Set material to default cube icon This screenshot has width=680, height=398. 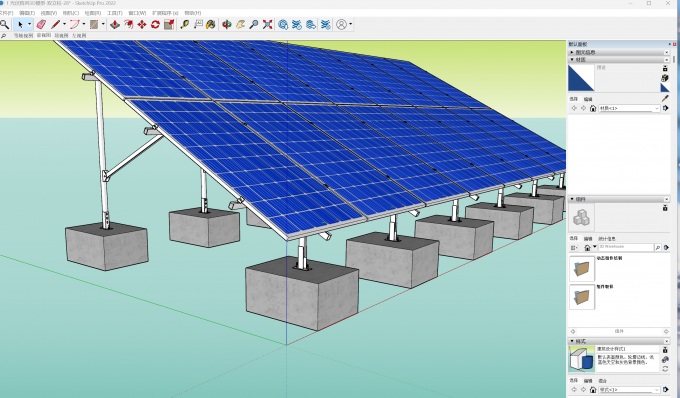pyautogui.click(x=665, y=78)
